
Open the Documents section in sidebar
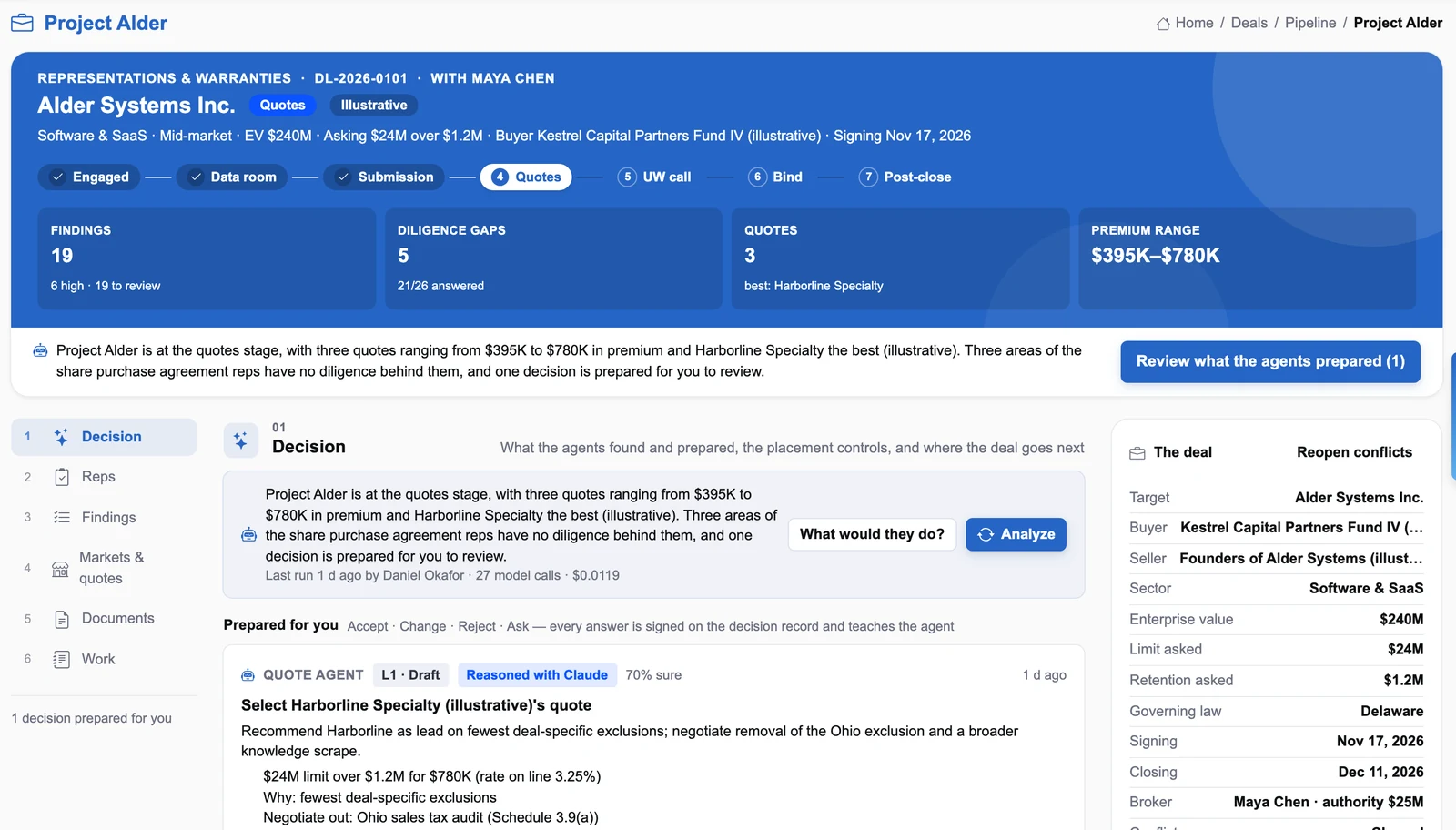pyautogui.click(x=104, y=619)
